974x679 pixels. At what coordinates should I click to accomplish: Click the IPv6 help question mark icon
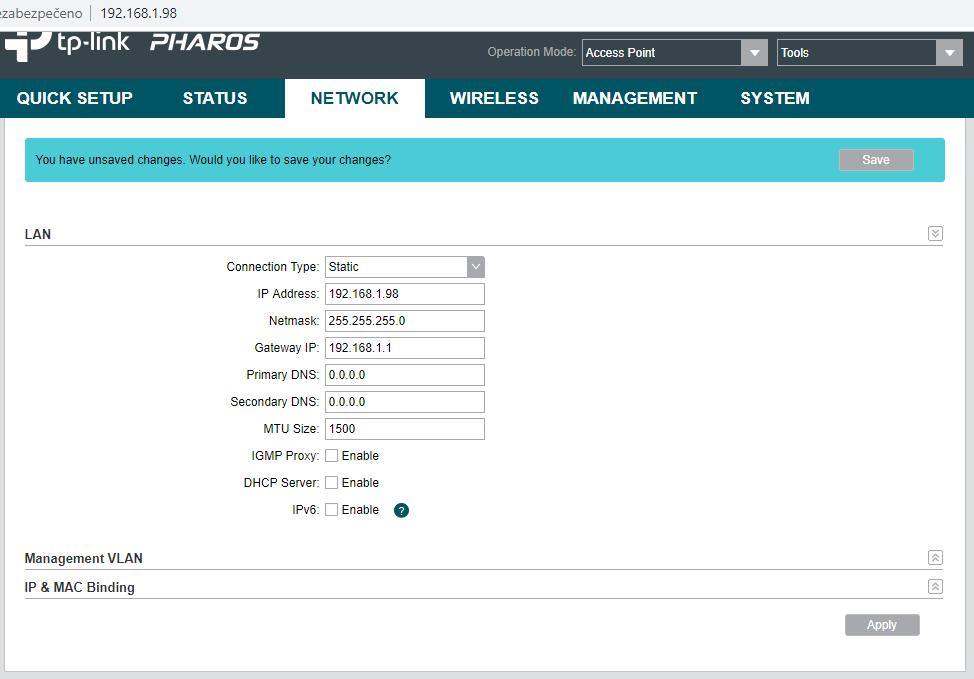(x=401, y=510)
